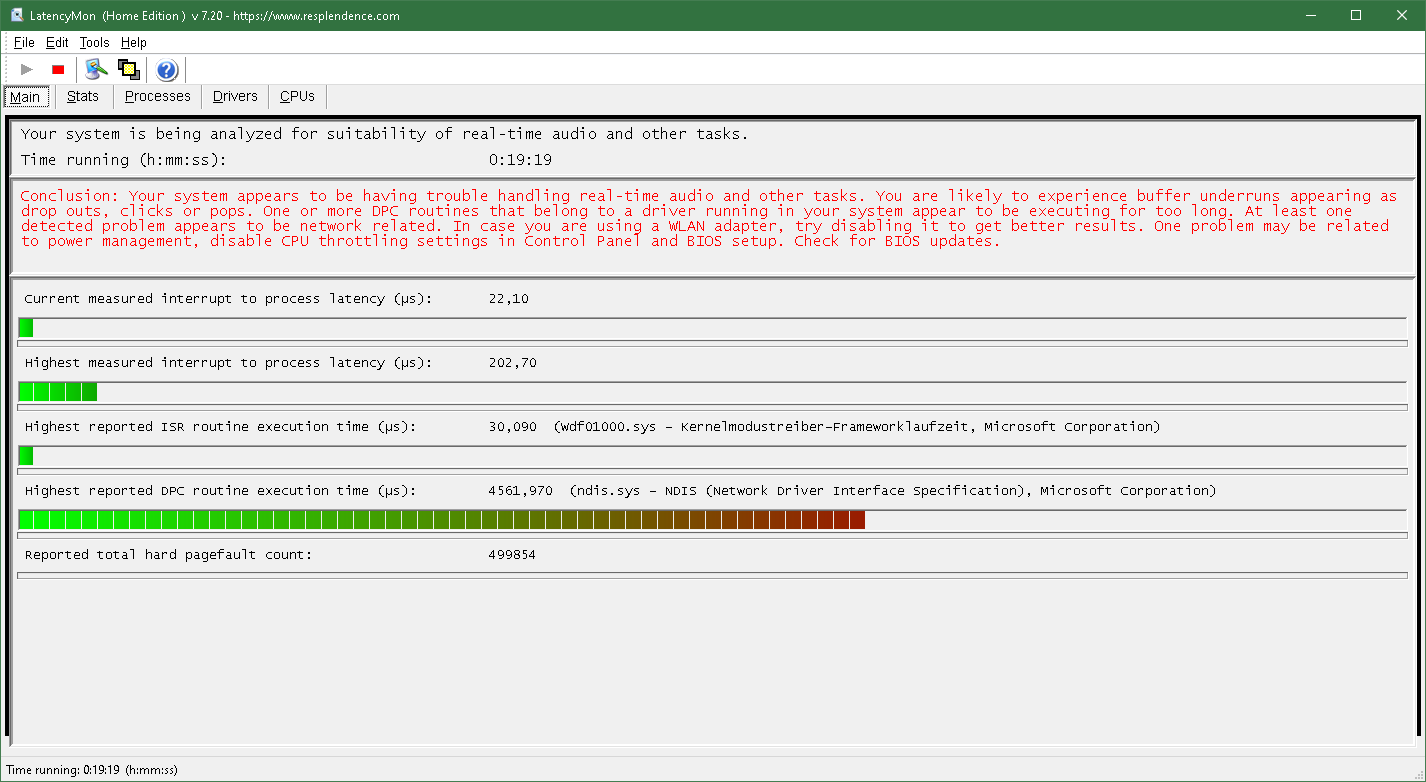Click the DPC time value 4561,970
Image resolution: width=1426 pixels, height=782 pixels.
(x=521, y=491)
